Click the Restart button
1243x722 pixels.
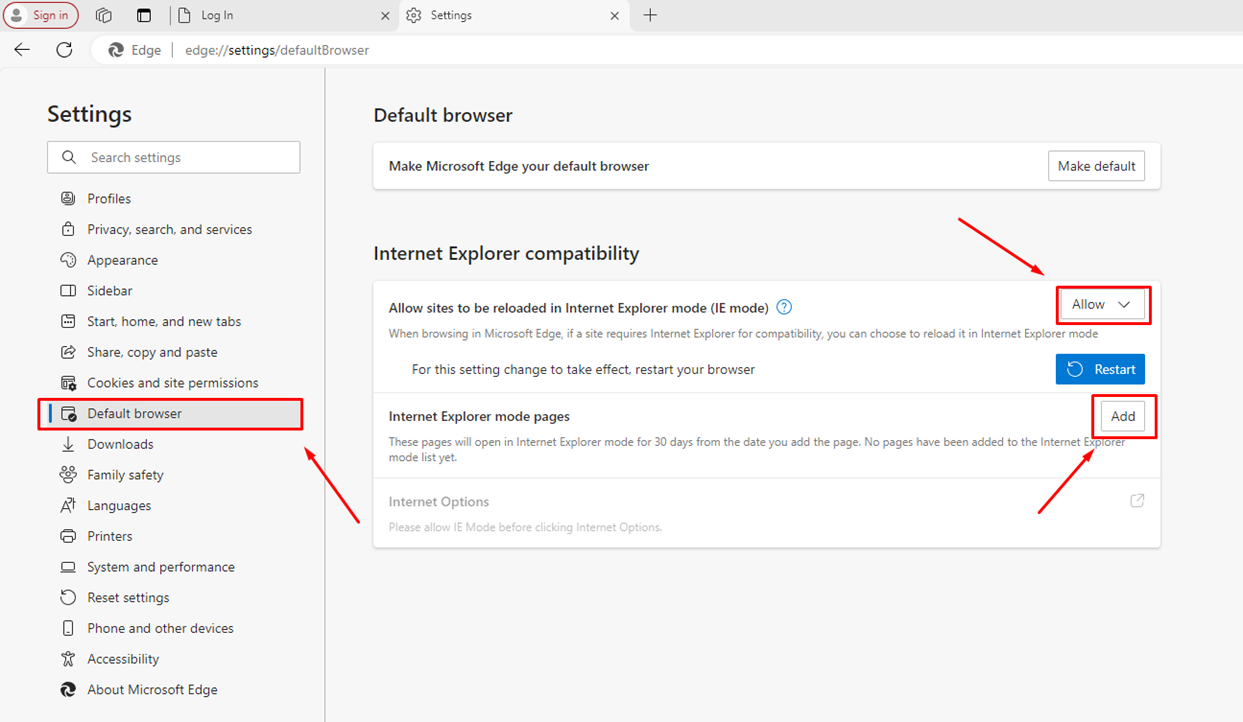pyautogui.click(x=1100, y=369)
